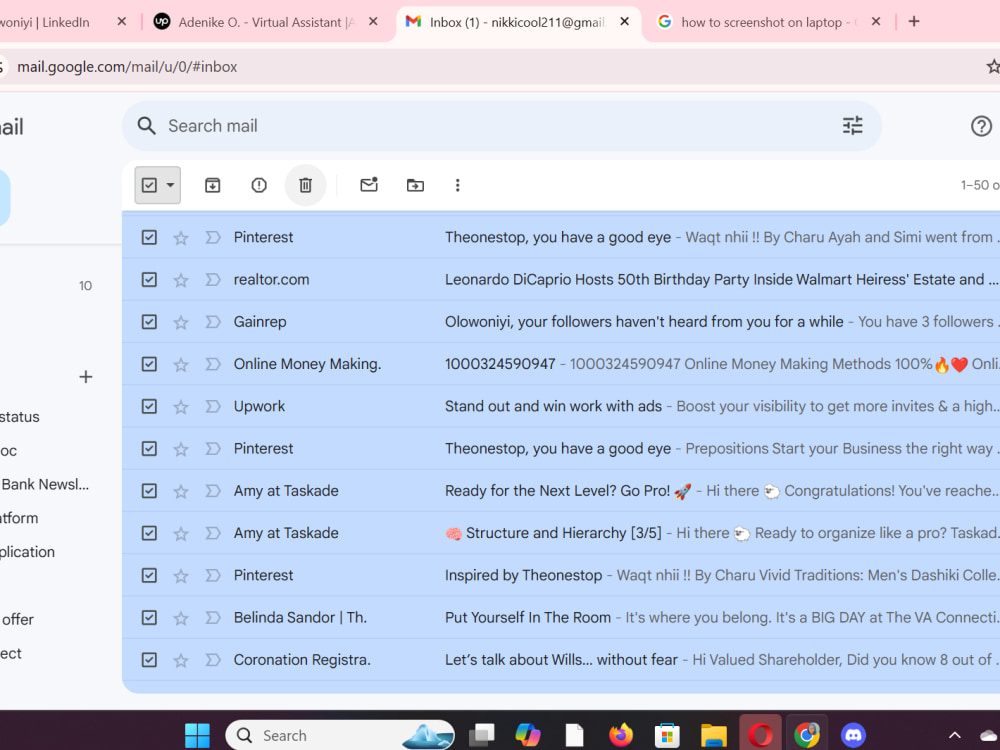Uncheck the Gainrep email checkbox
Image resolution: width=1000 pixels, height=750 pixels.
(x=149, y=321)
